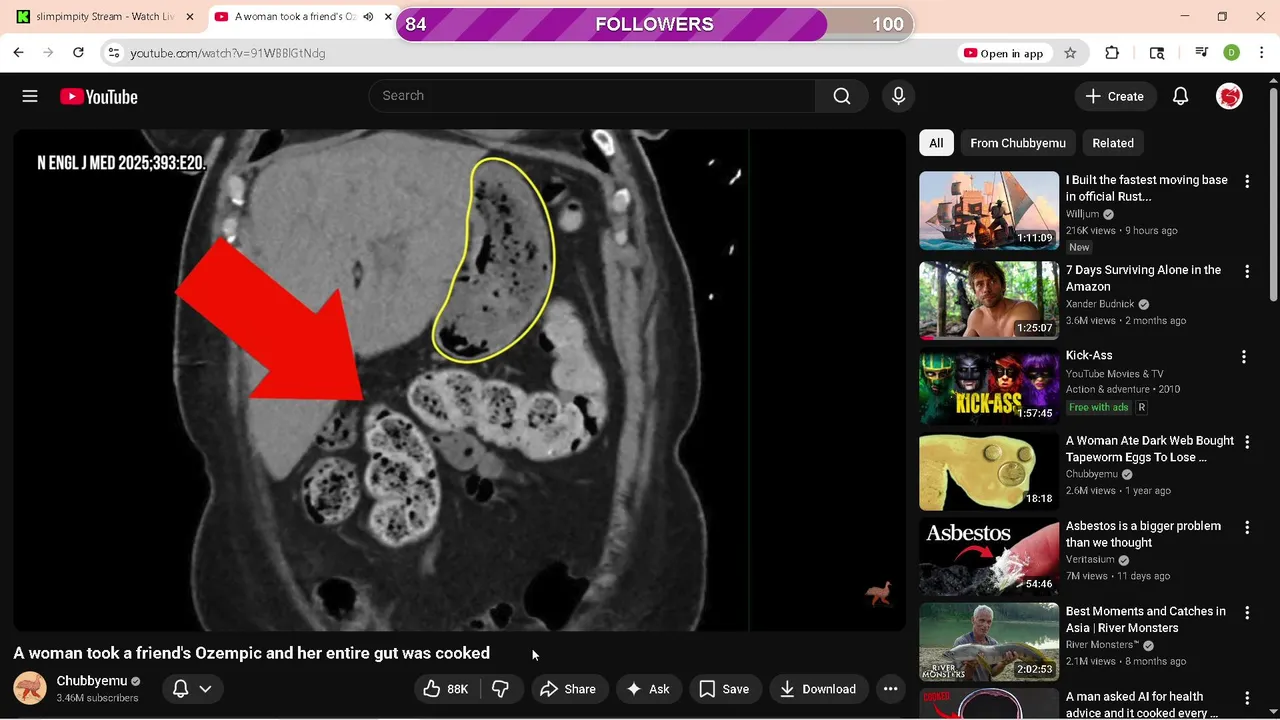This screenshot has height=720, width=1280.
Task: Open options for Asbestos video
Action: (x=1247, y=528)
